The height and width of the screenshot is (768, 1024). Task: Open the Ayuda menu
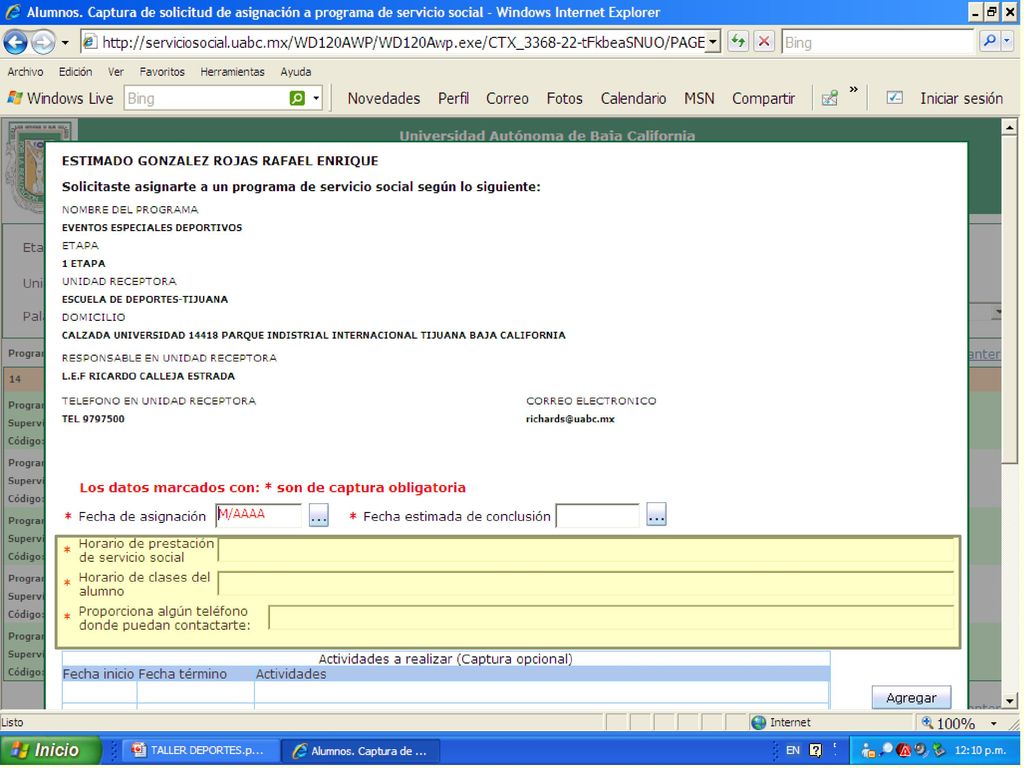pos(295,72)
